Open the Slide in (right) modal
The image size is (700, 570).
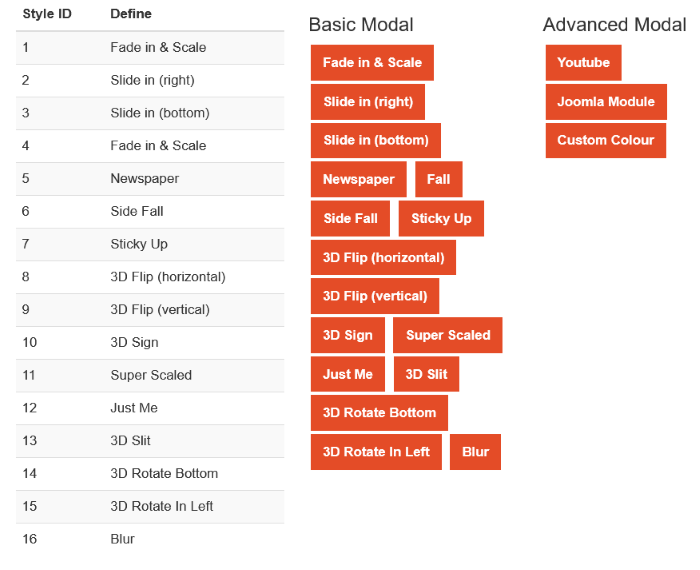pos(368,102)
